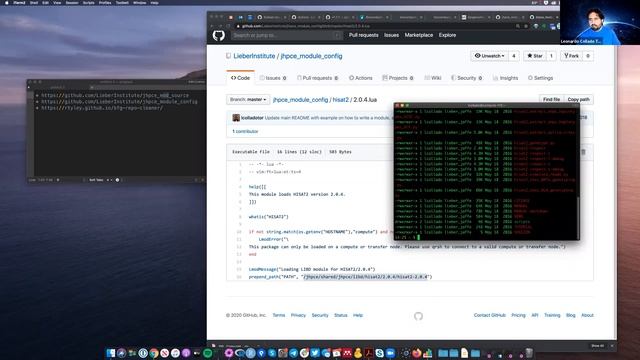Open Google Chrome from the Dock

[154, 353]
